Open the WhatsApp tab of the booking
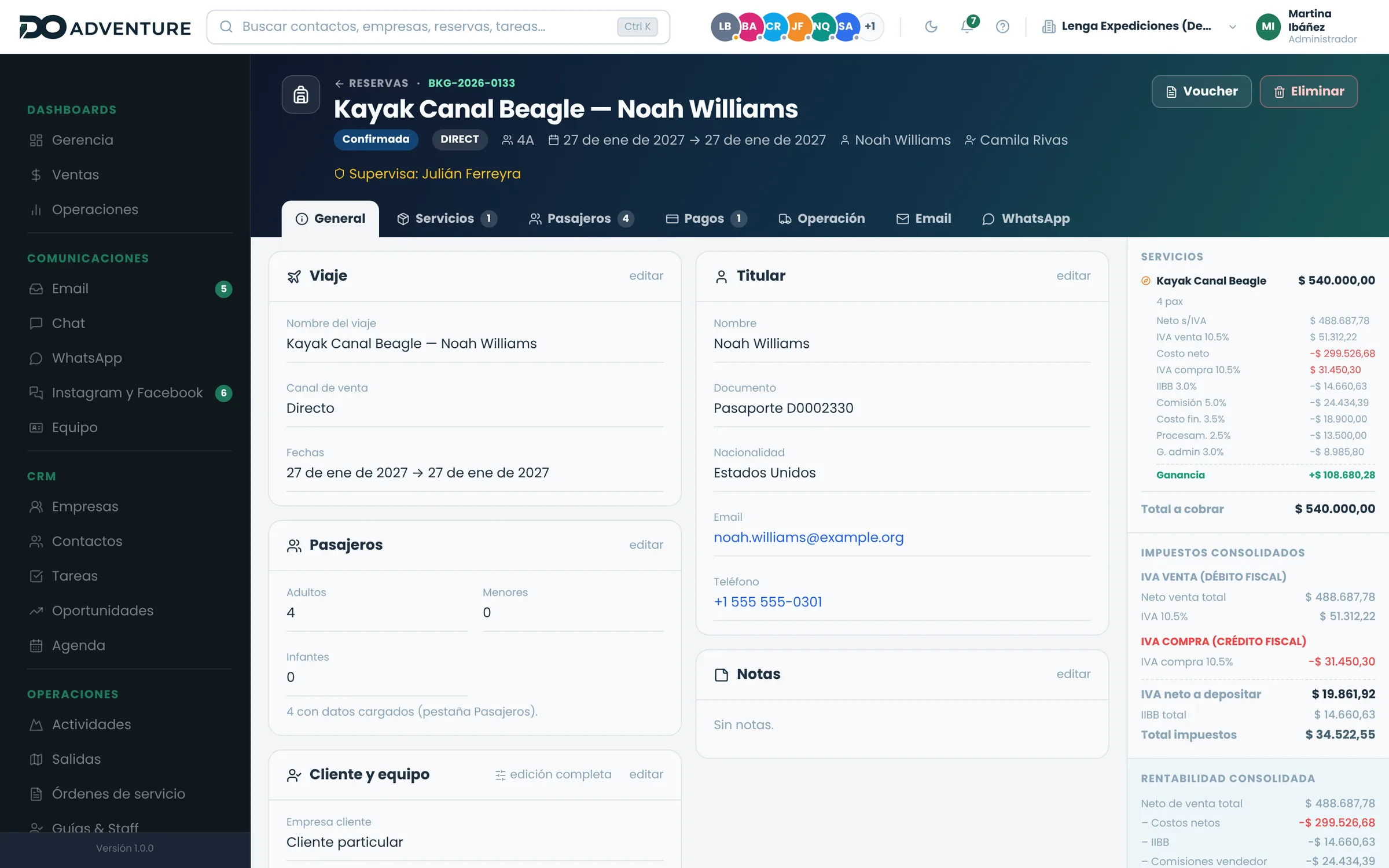This screenshot has height=868, width=1389. click(1026, 219)
